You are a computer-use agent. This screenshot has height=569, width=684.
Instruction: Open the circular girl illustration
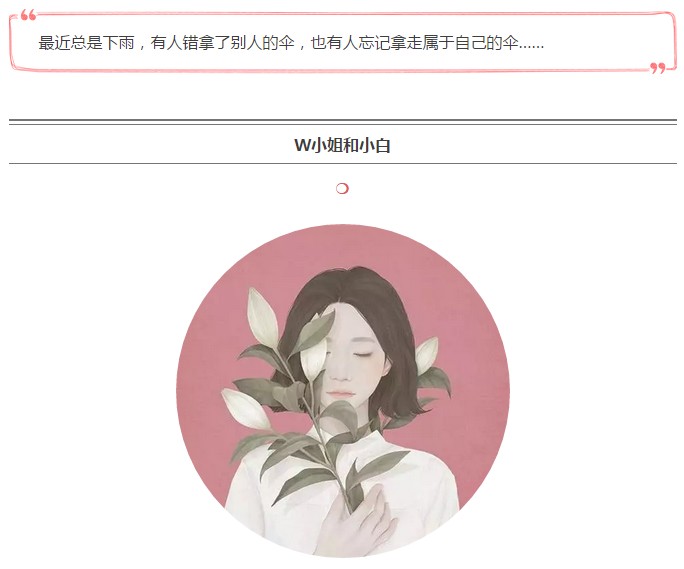[343, 391]
